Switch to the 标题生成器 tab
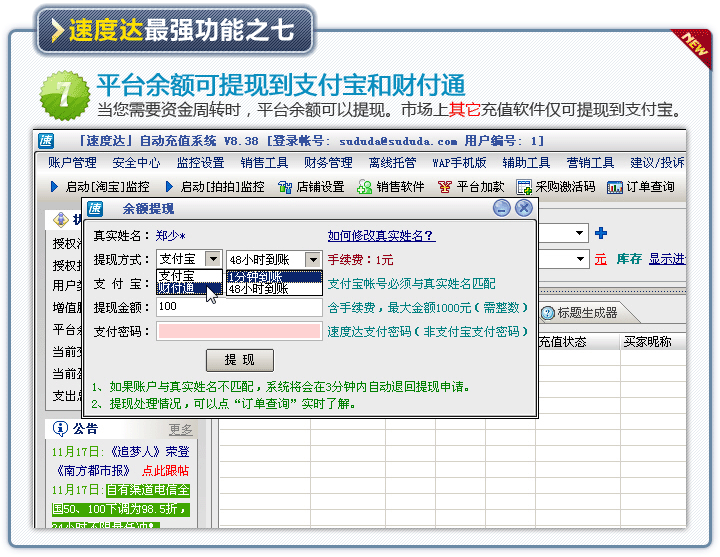 pos(587,313)
